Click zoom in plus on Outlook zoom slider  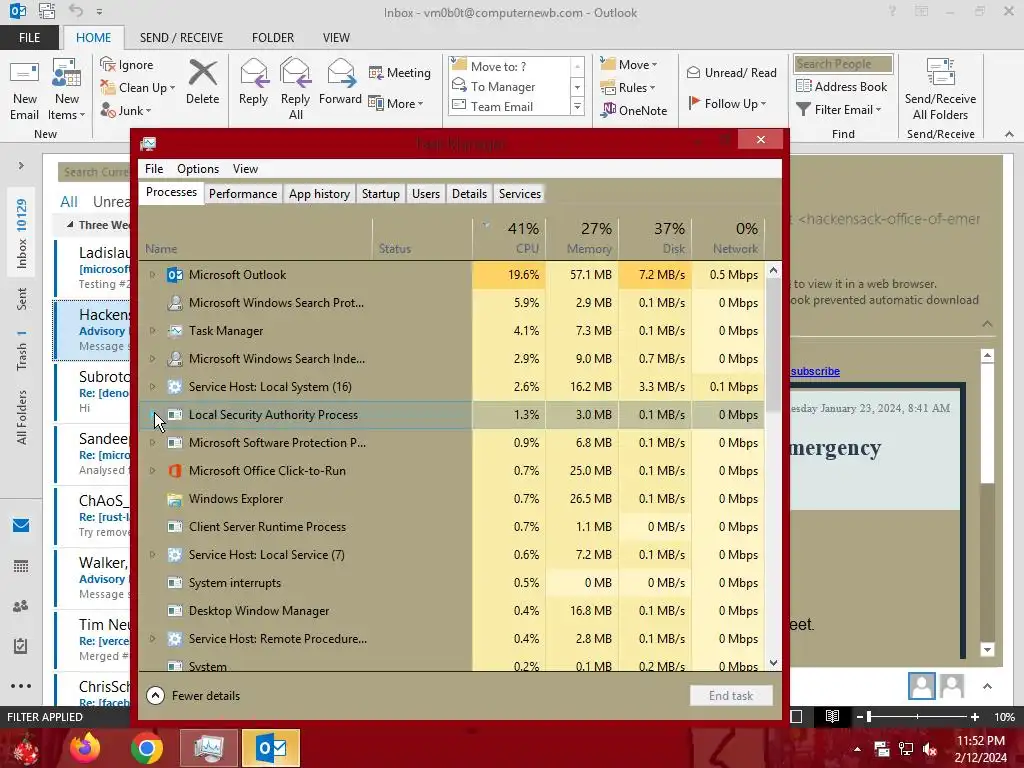click(x=974, y=716)
